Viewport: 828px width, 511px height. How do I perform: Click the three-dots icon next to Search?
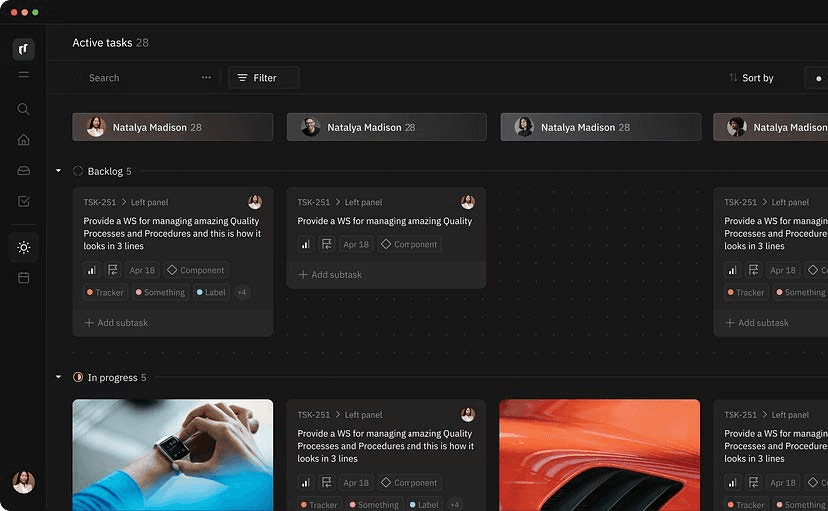[206, 78]
